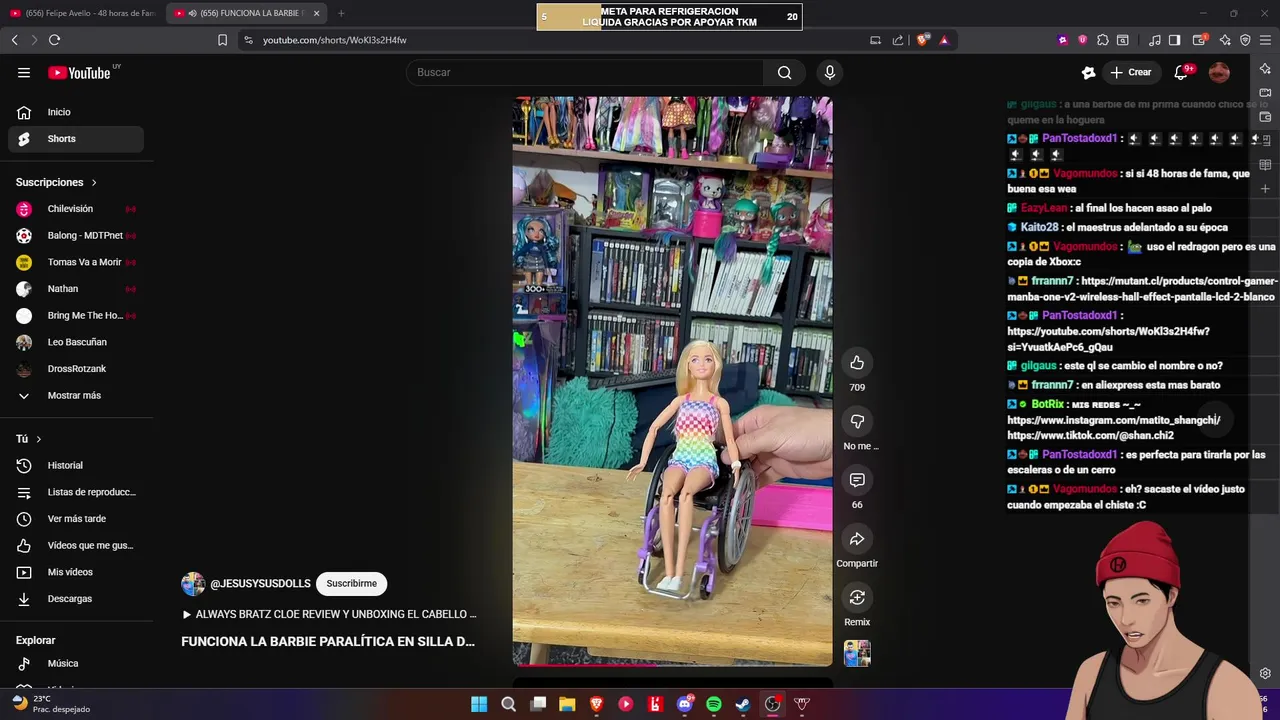Open the short's sound thumbnail
Viewport: 1280px width, 720px height.
pyautogui.click(x=857, y=654)
